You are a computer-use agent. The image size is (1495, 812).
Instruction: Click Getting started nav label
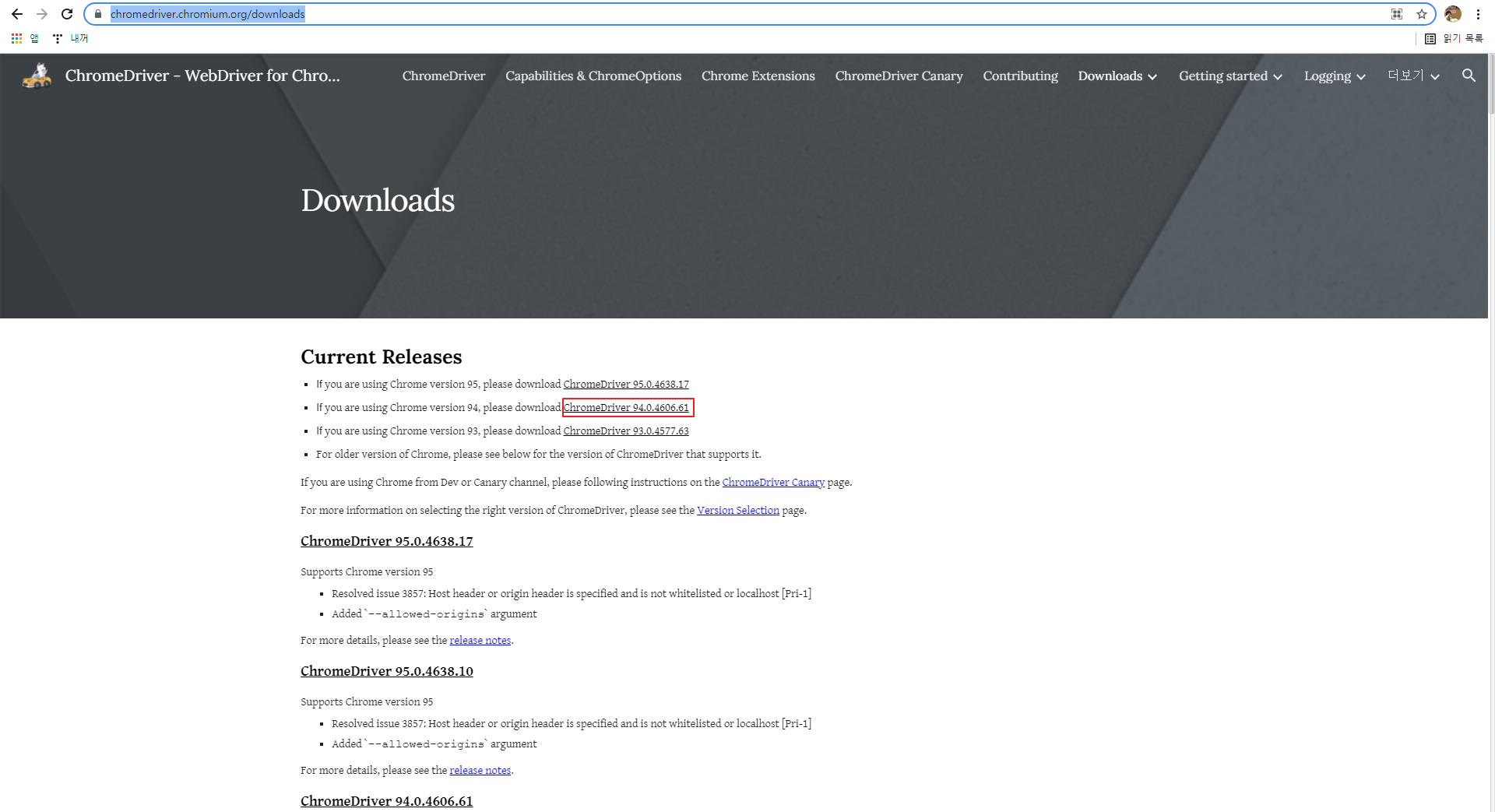1223,76
